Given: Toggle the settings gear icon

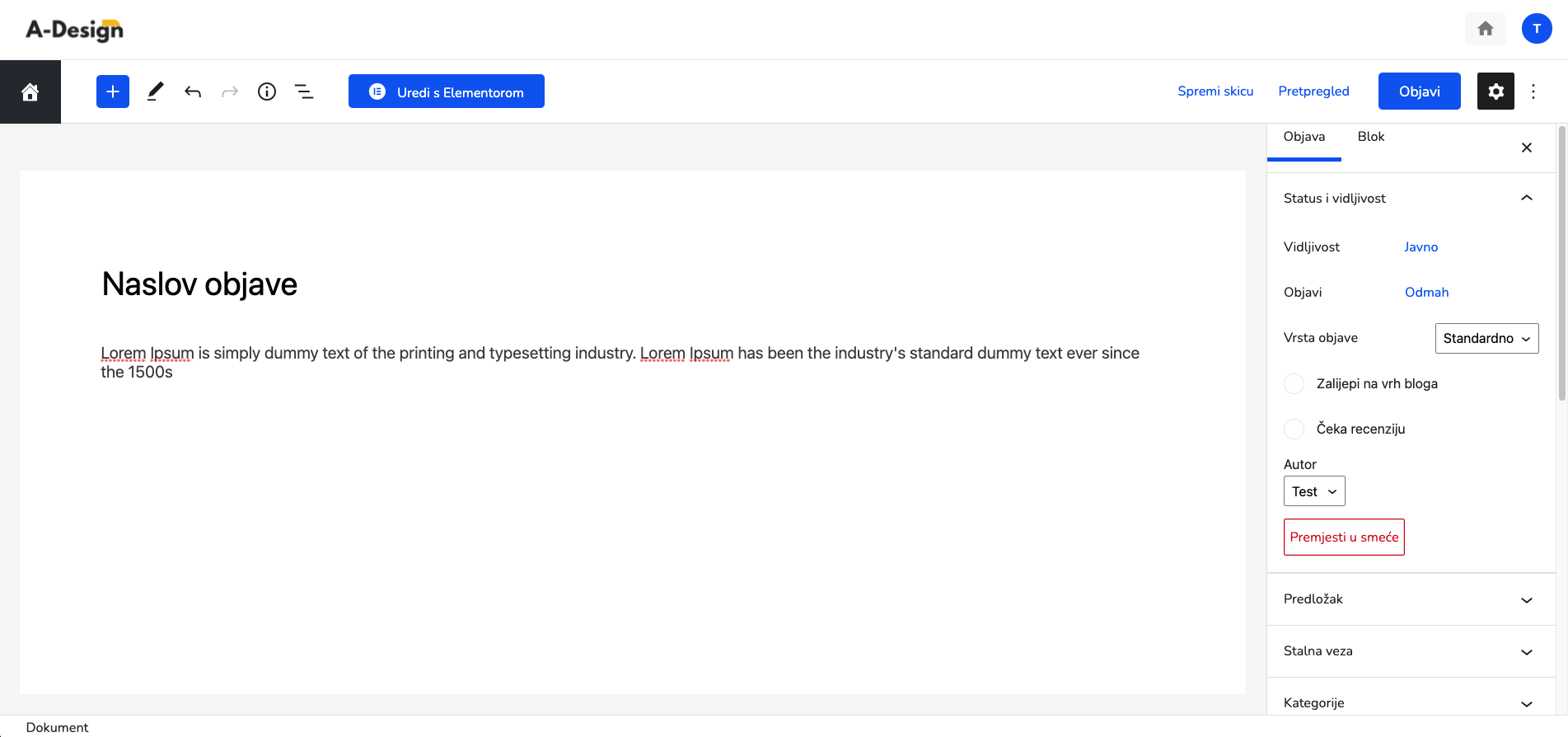Looking at the screenshot, I should 1495,92.
